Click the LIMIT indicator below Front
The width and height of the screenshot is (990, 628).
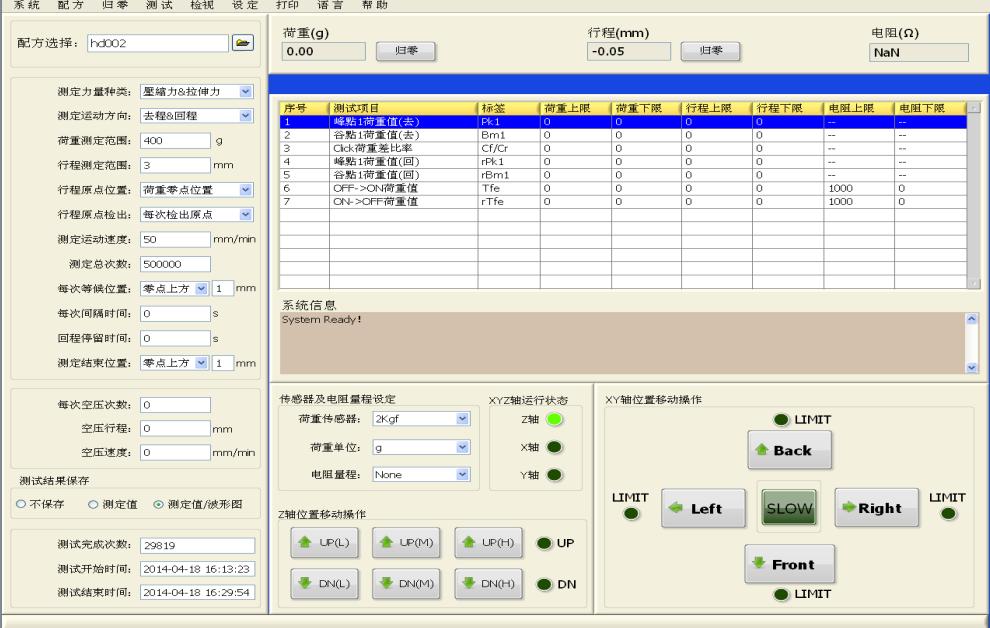[781, 594]
